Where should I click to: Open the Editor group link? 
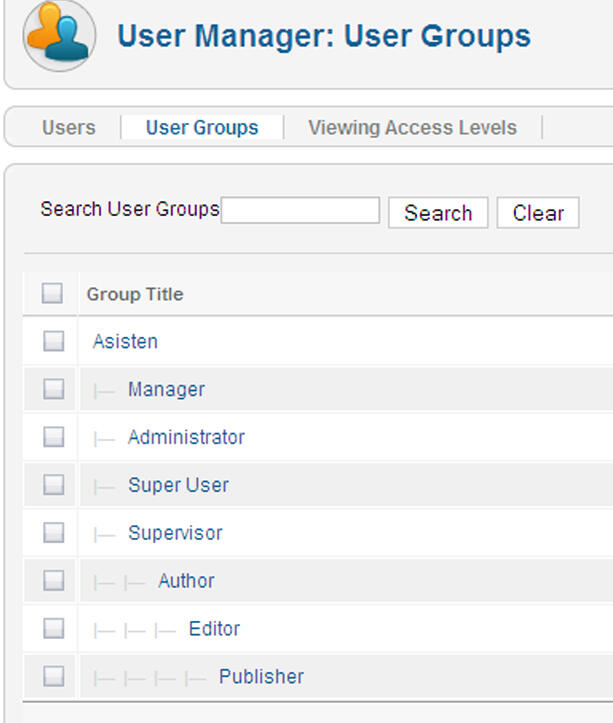tap(214, 629)
